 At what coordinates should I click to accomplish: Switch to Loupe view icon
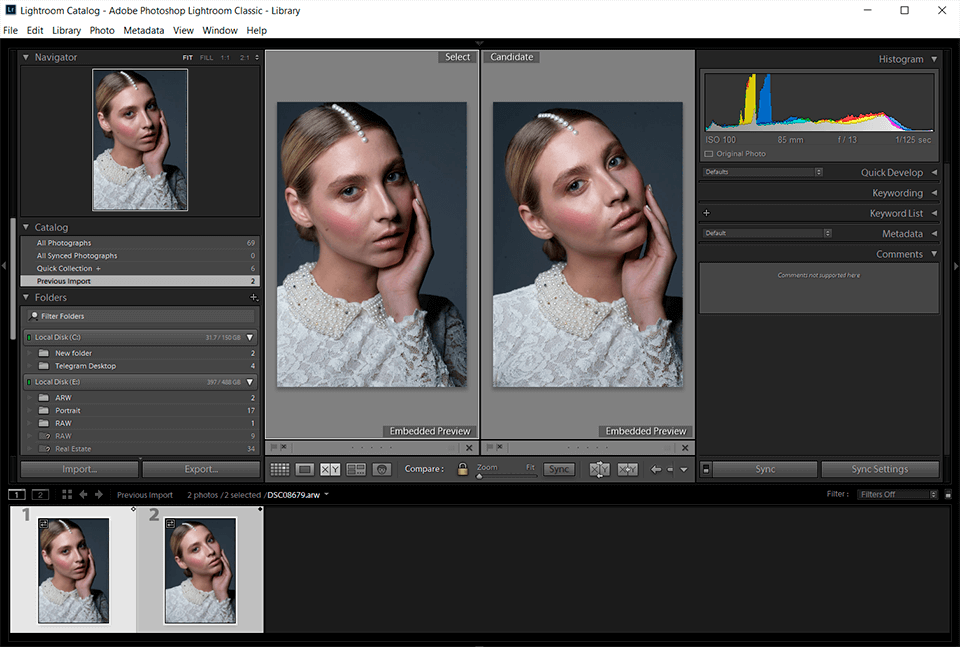click(x=305, y=469)
